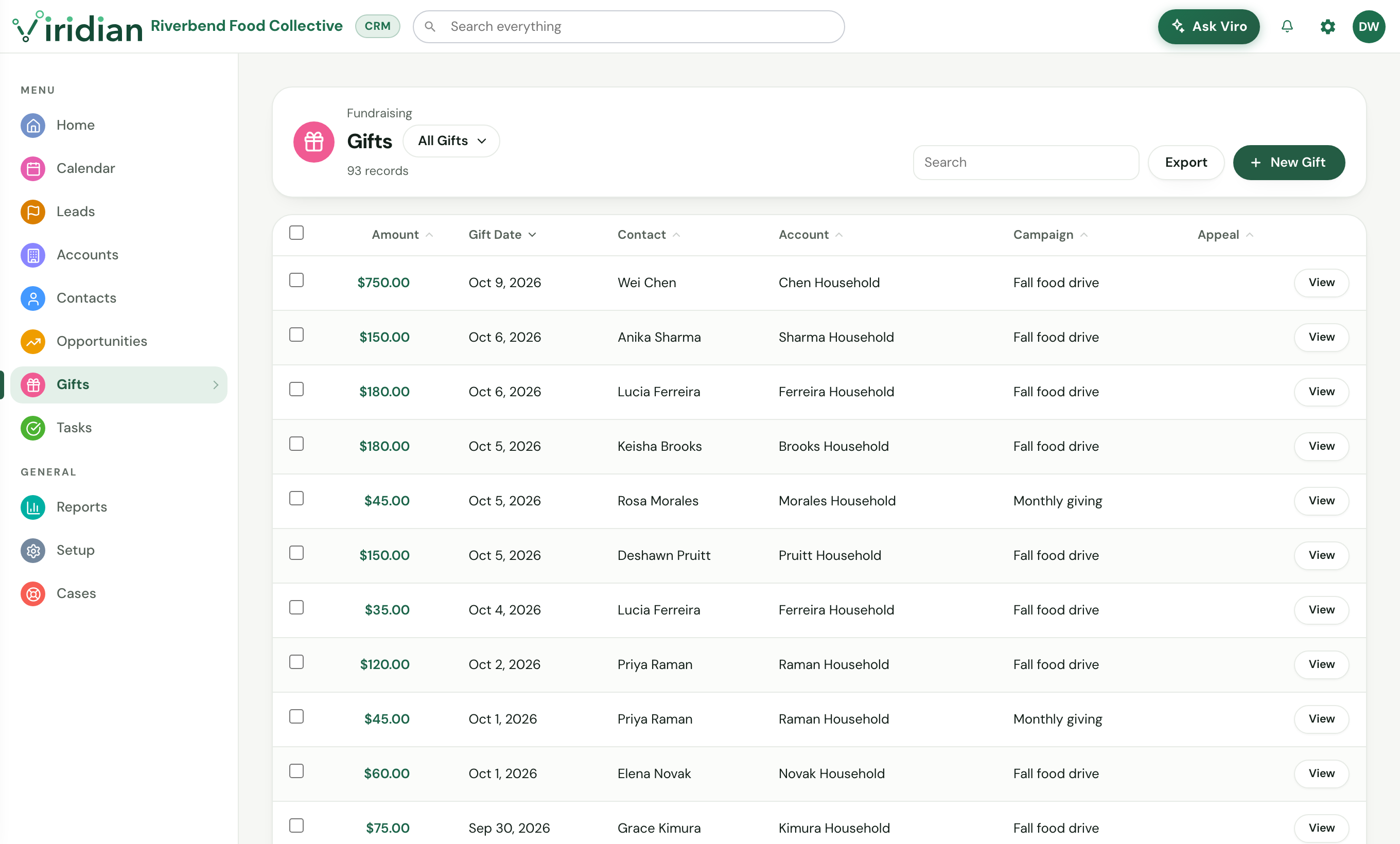1400x844 pixels.
Task: Check the Elena Novak gift row
Action: [x=296, y=771]
